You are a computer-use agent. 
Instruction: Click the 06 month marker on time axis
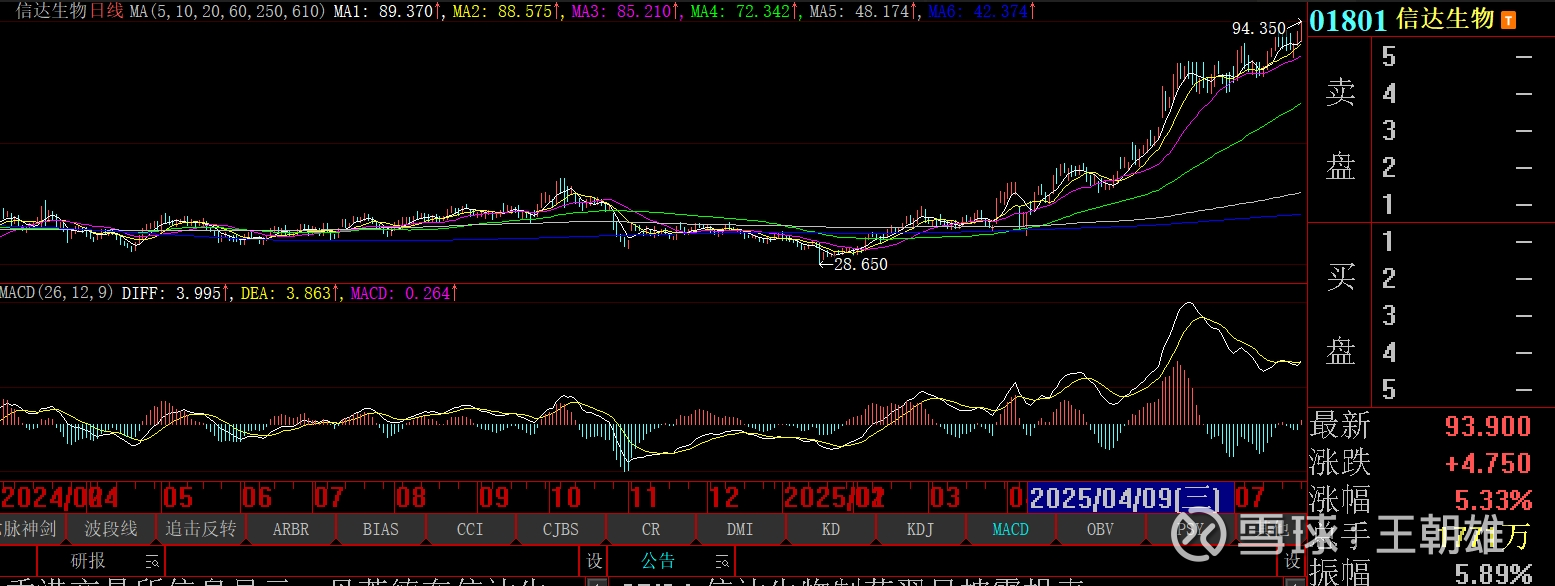click(257, 498)
